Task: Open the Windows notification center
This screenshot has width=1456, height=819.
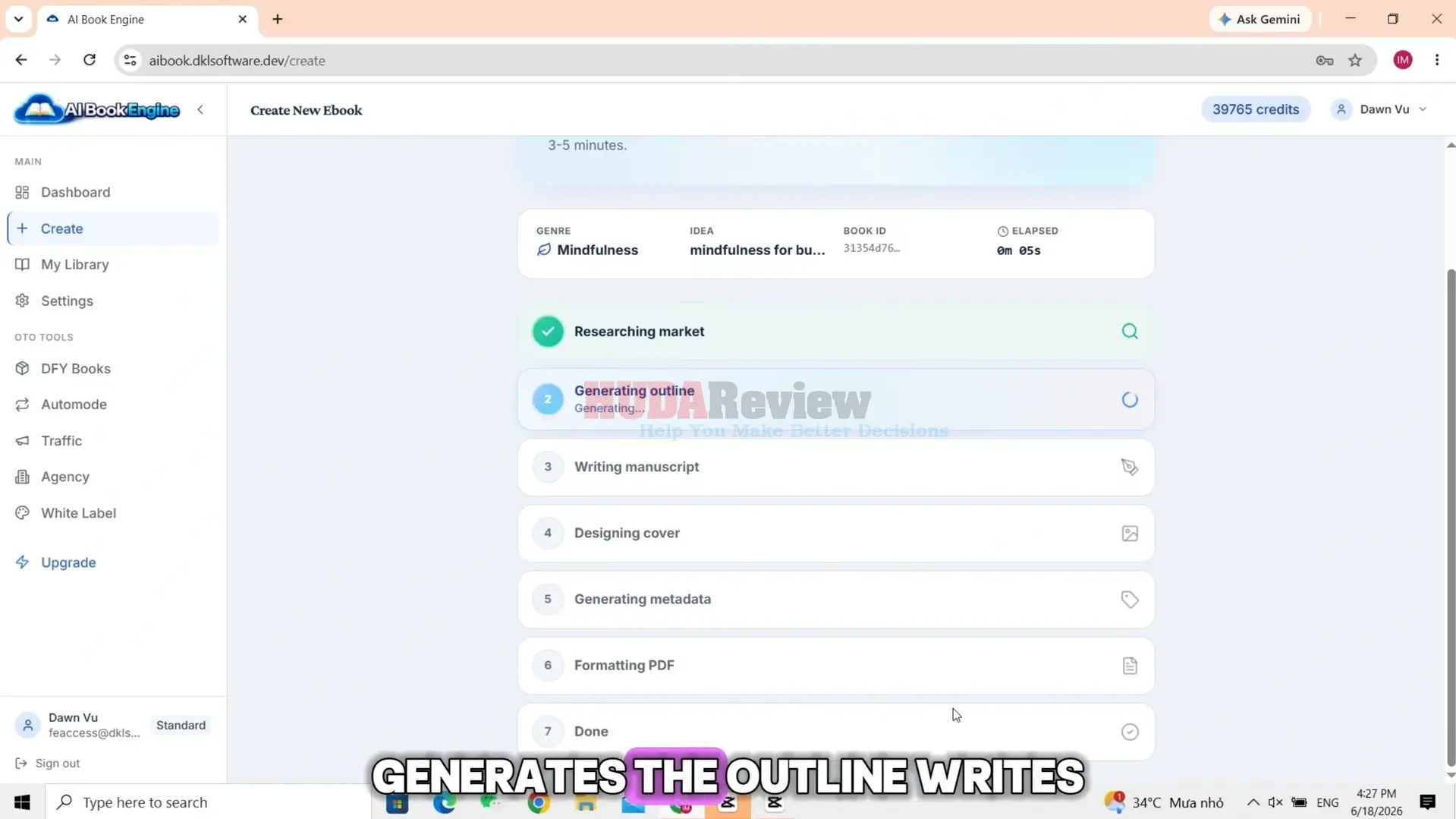Action: point(1427,802)
